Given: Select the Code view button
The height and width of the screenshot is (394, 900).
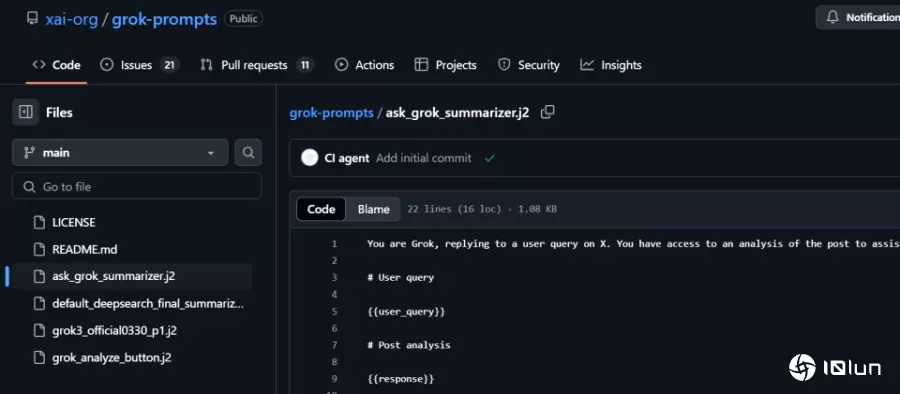Looking at the screenshot, I should pyautogui.click(x=321, y=210).
